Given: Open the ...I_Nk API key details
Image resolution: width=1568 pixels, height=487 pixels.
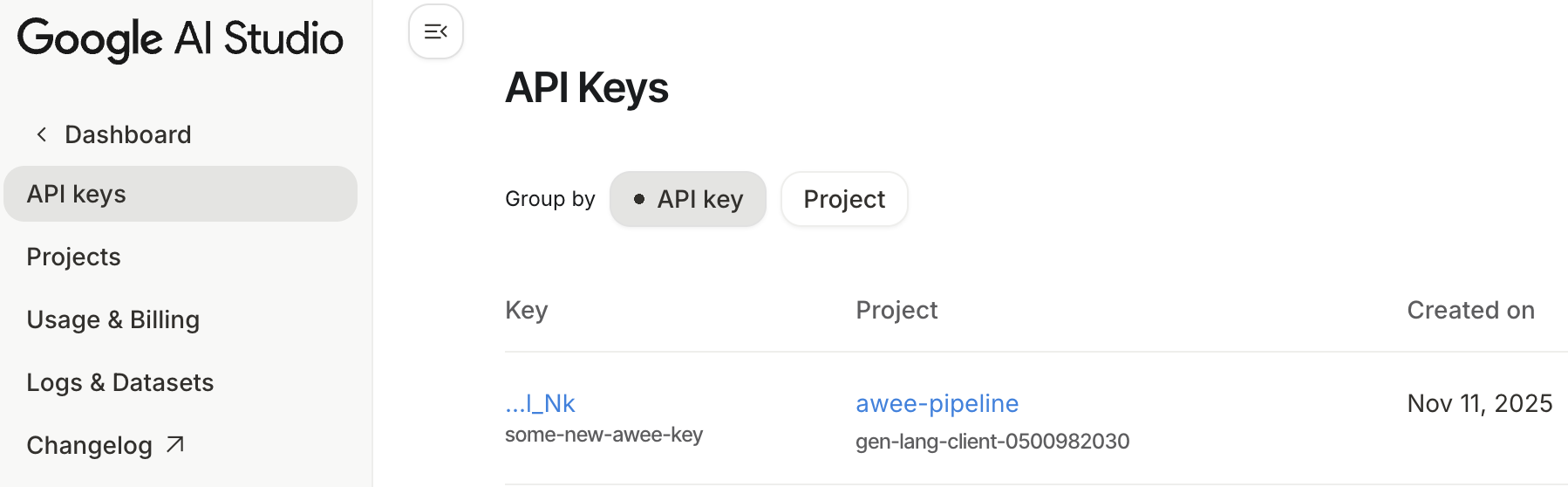Looking at the screenshot, I should pos(540,403).
